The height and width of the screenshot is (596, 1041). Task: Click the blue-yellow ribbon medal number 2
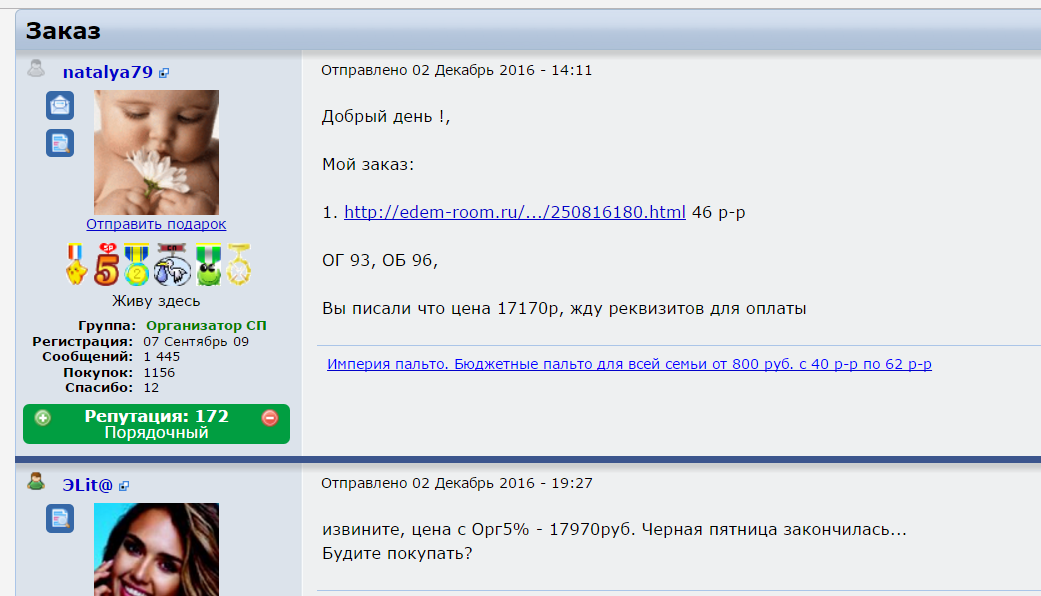[137, 264]
